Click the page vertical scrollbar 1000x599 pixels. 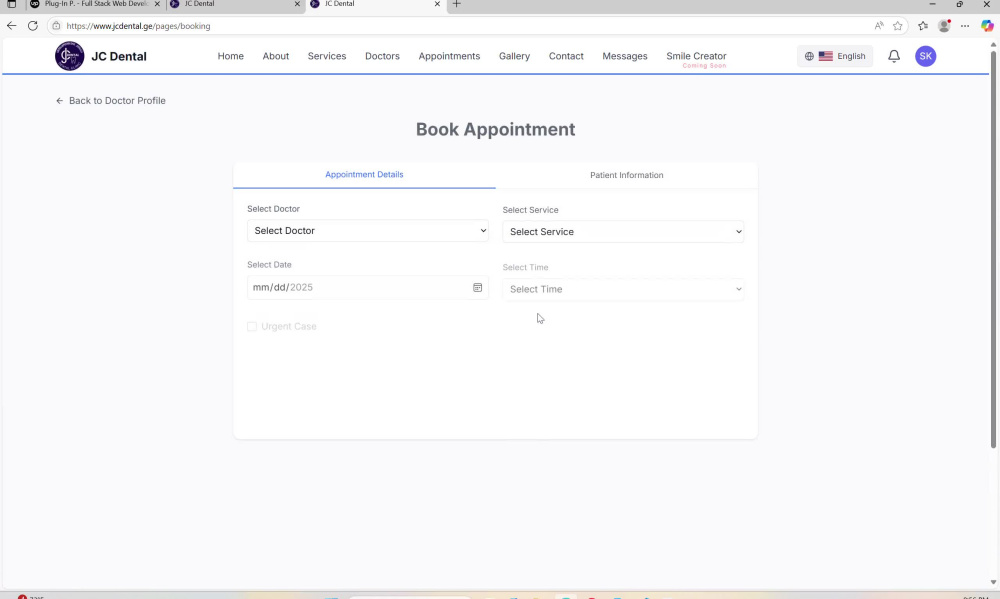993,249
